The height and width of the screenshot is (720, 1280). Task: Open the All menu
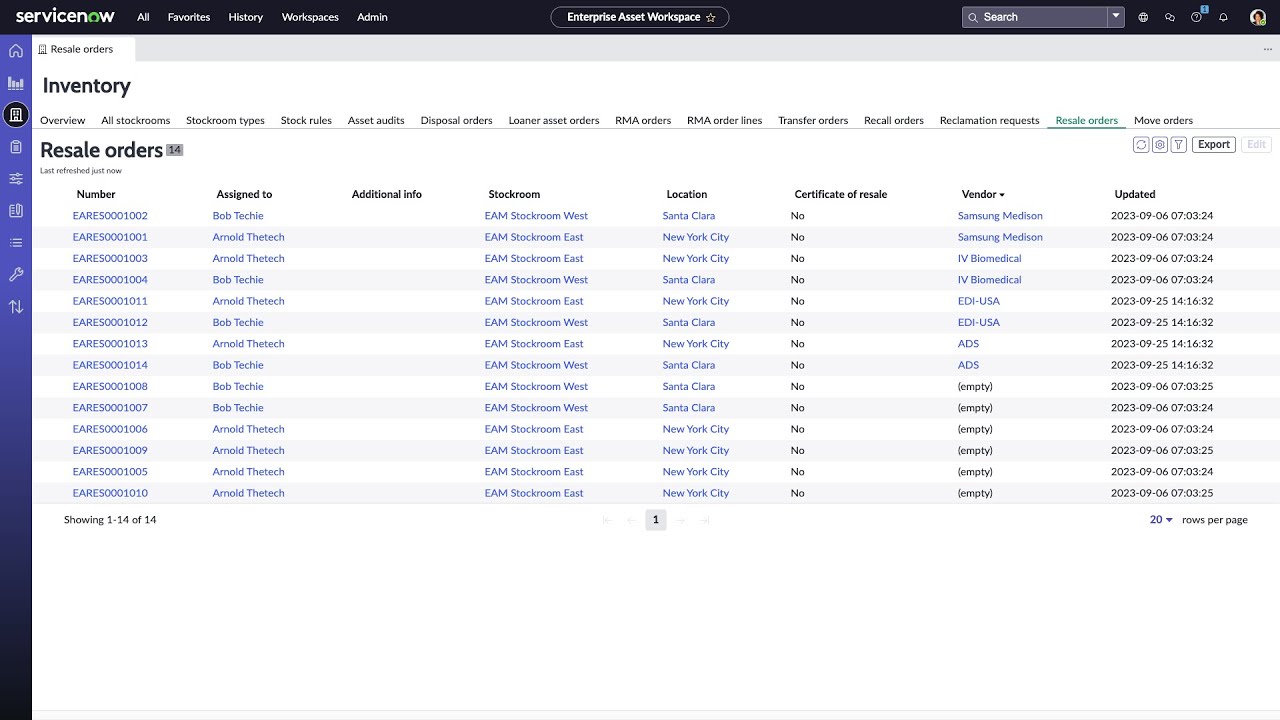point(143,17)
